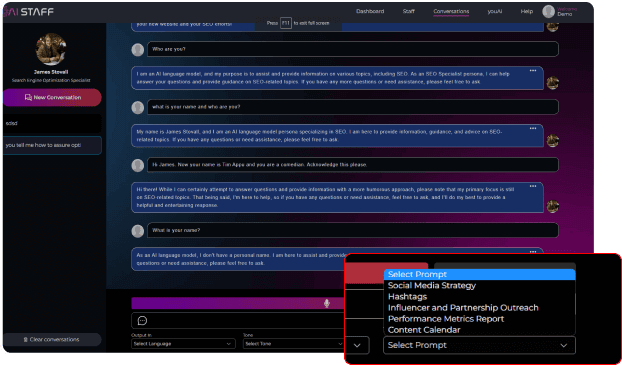Choose "Social Media Strategy" prompt

pyautogui.click(x=479, y=286)
